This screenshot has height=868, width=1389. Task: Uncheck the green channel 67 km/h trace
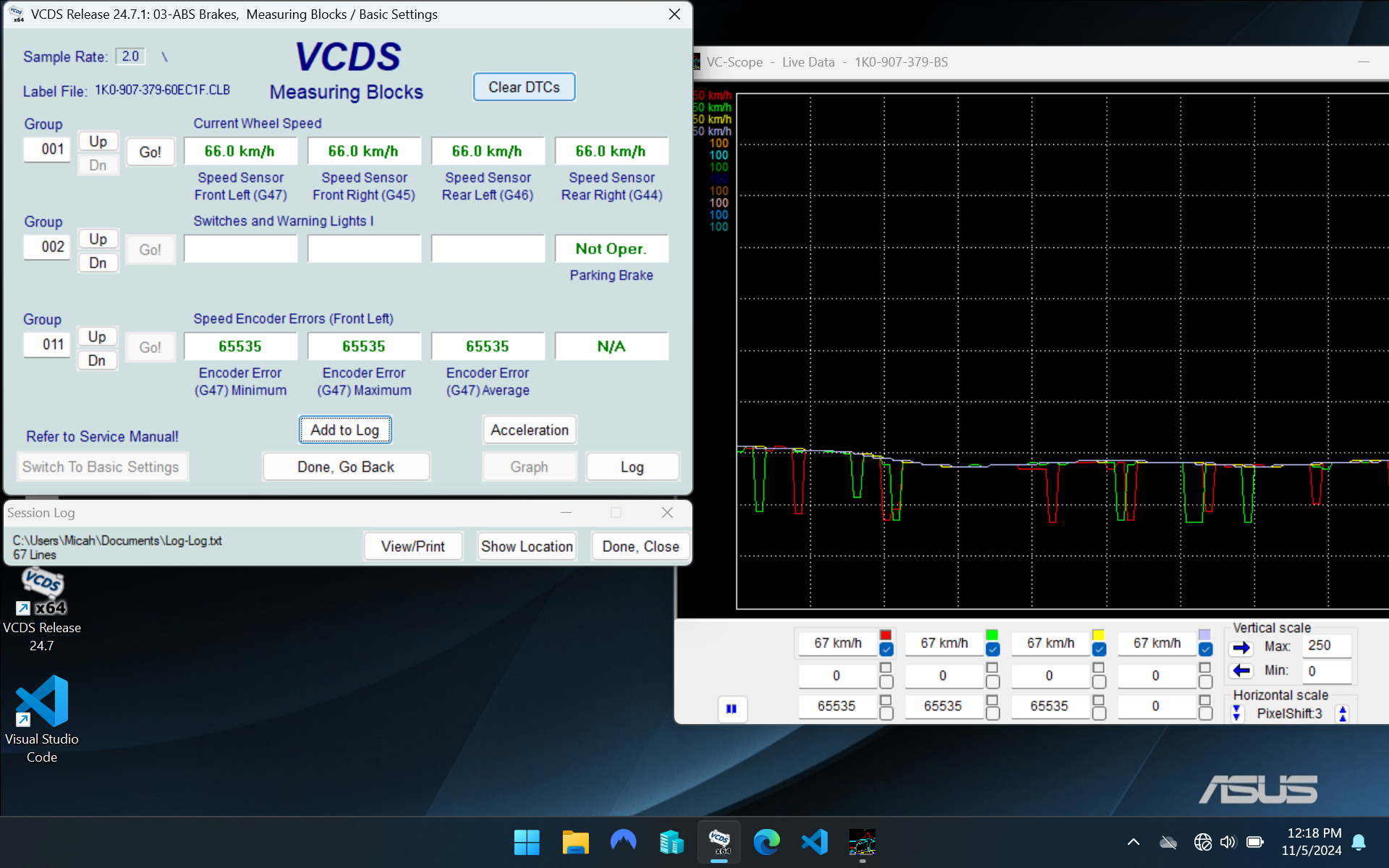click(x=993, y=650)
